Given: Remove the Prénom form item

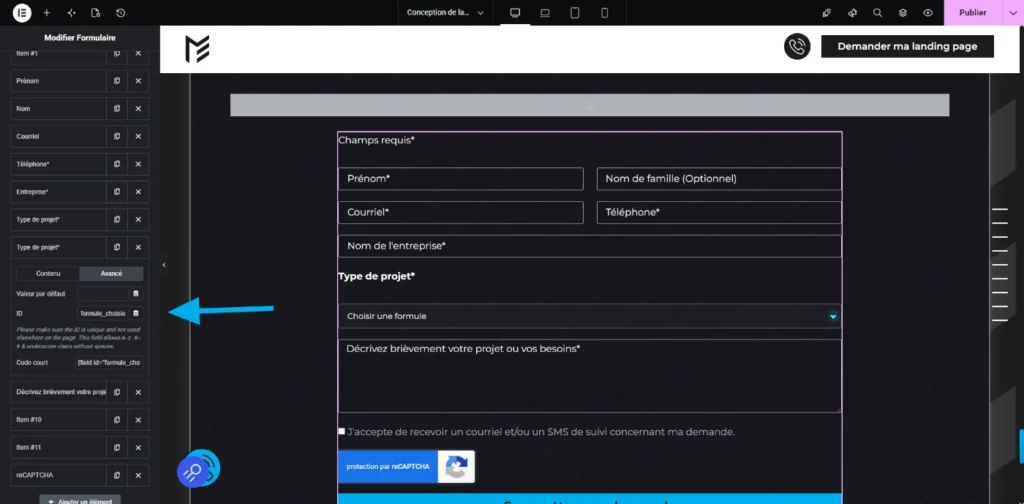Looking at the screenshot, I should (x=138, y=81).
